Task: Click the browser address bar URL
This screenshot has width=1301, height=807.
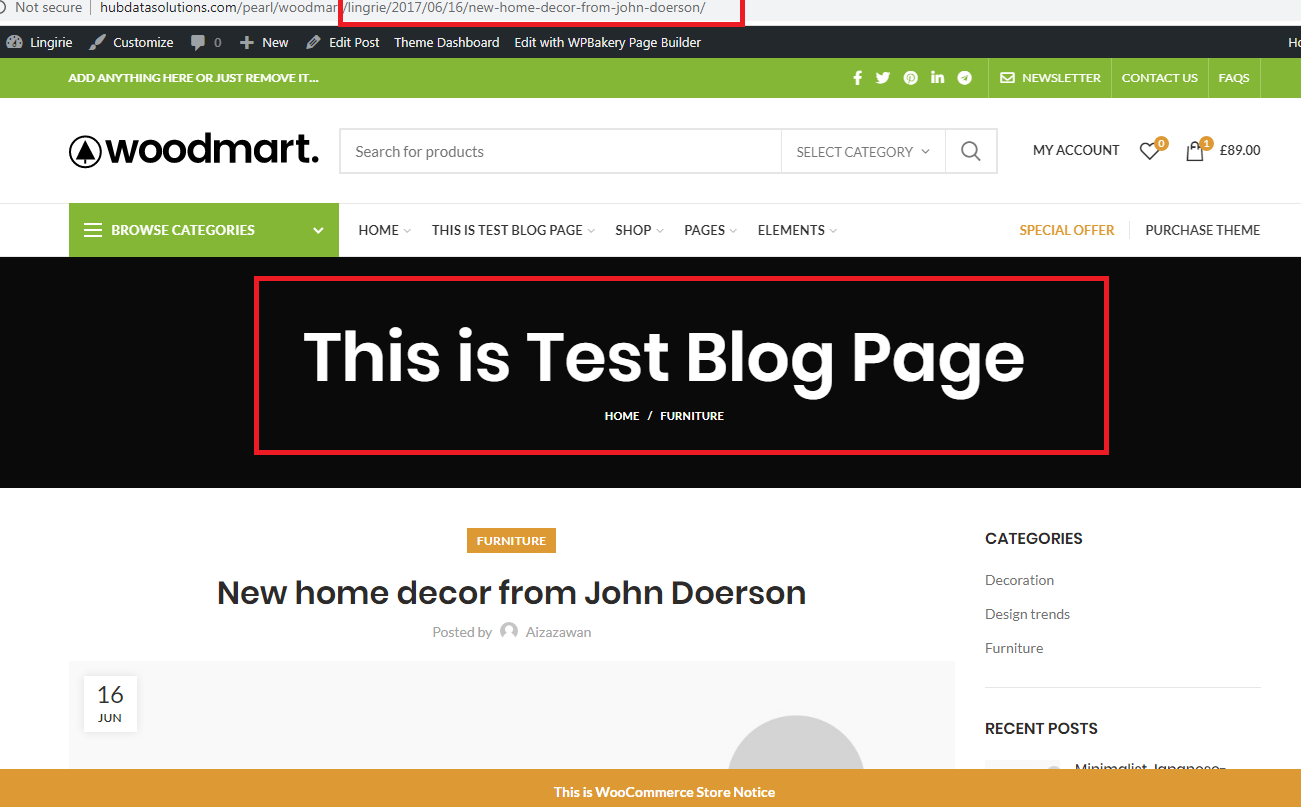Action: (403, 8)
